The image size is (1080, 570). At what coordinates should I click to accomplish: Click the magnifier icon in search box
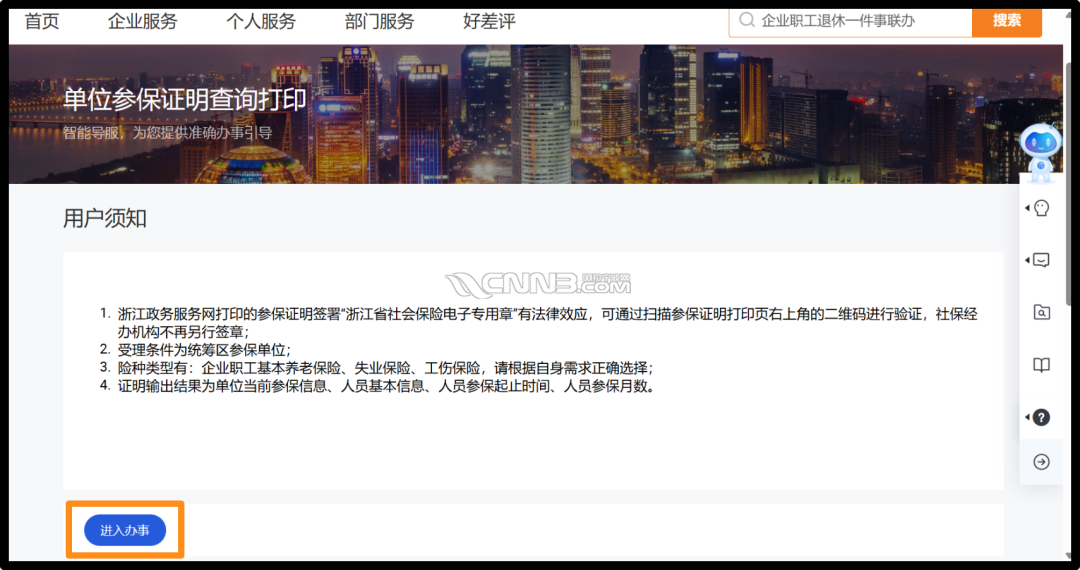[746, 20]
